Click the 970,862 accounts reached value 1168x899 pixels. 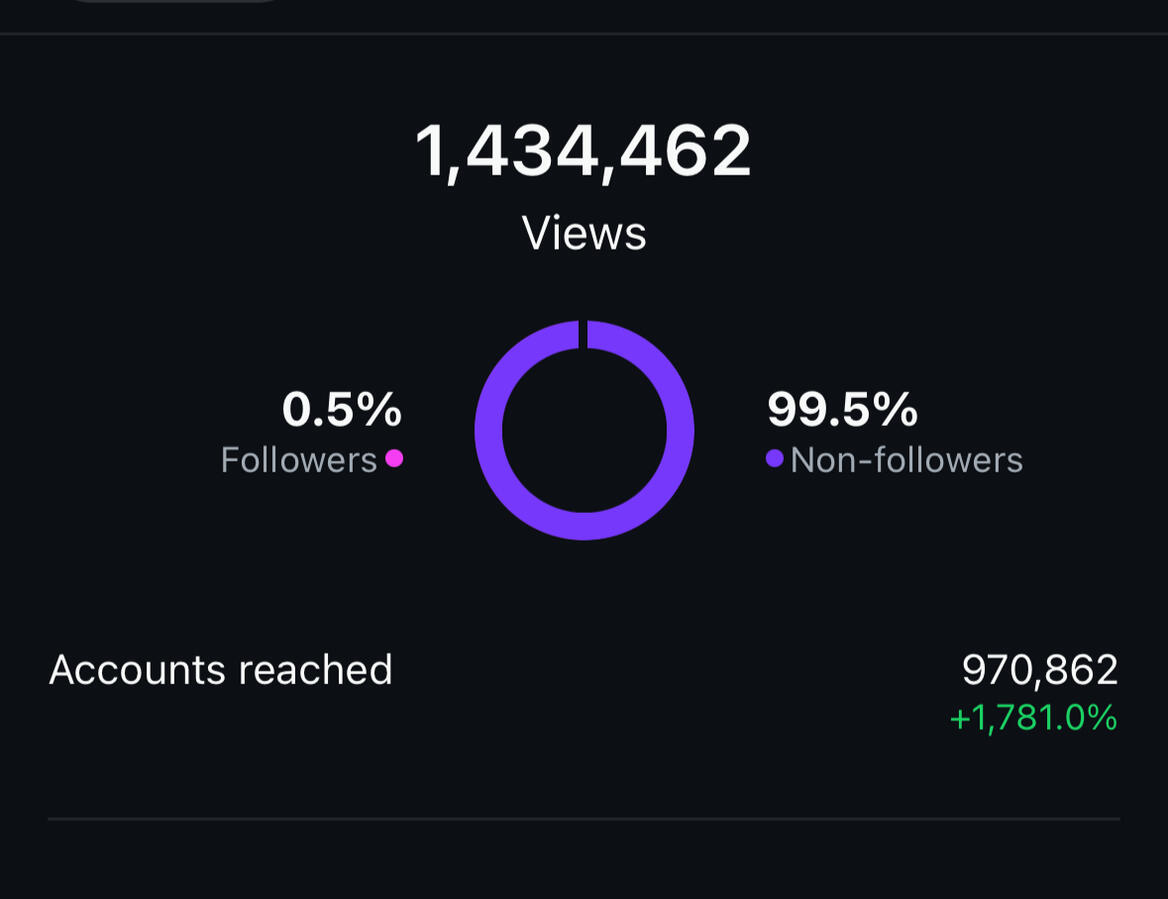[1039, 670]
